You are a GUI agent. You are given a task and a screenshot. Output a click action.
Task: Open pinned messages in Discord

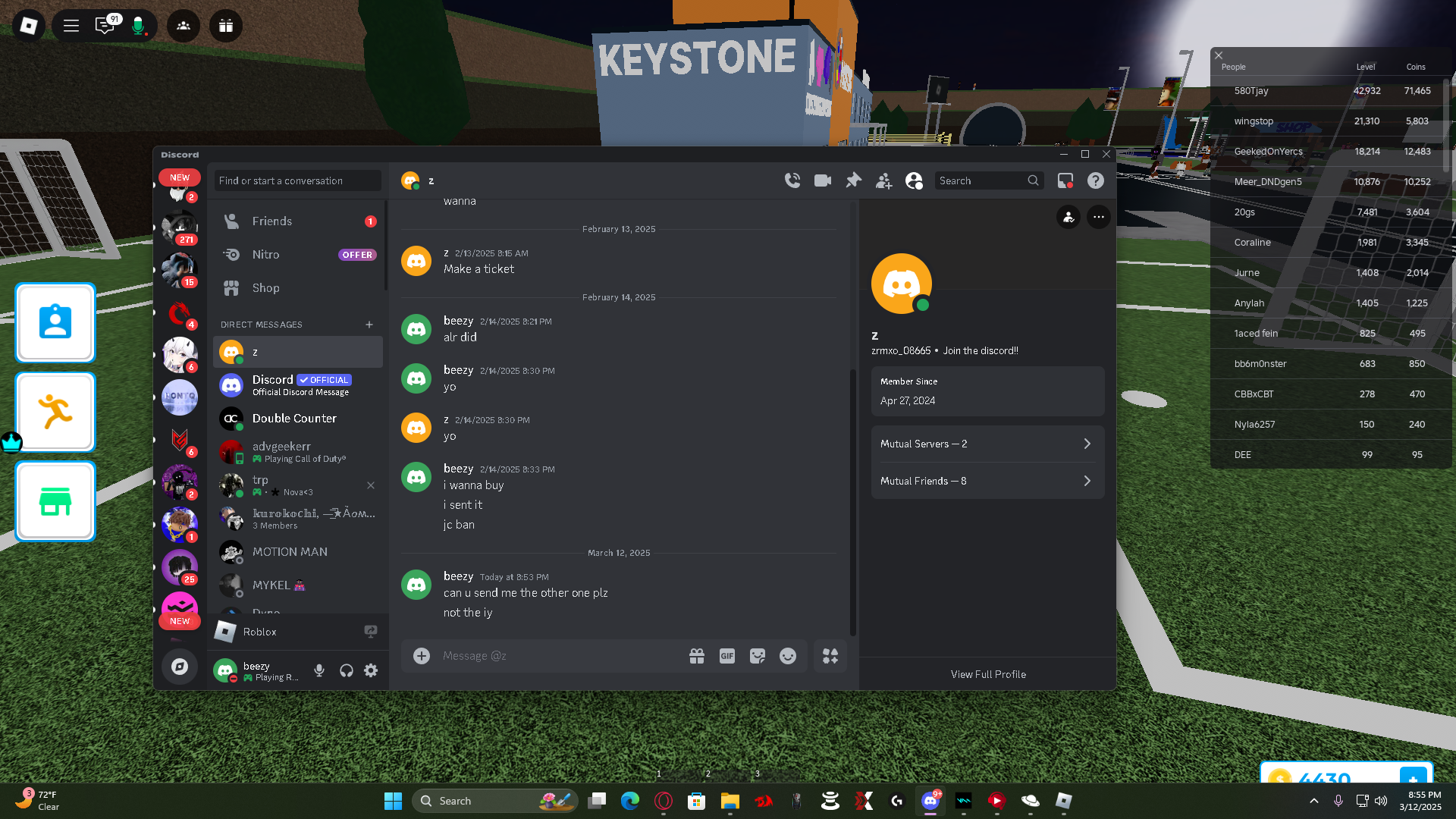pos(853,180)
